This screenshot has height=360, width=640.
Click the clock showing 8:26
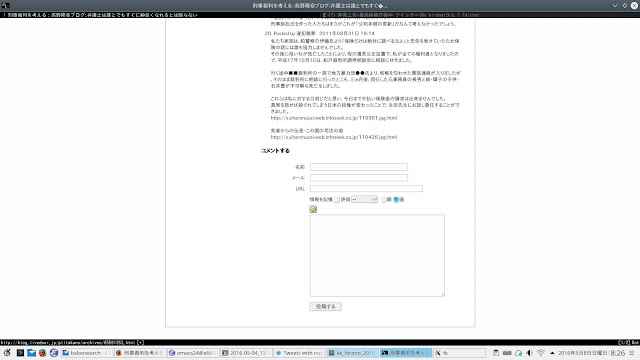(618, 353)
